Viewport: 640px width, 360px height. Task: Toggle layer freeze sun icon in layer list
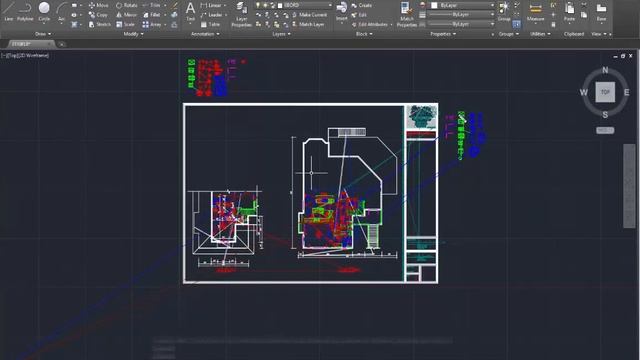265,5
